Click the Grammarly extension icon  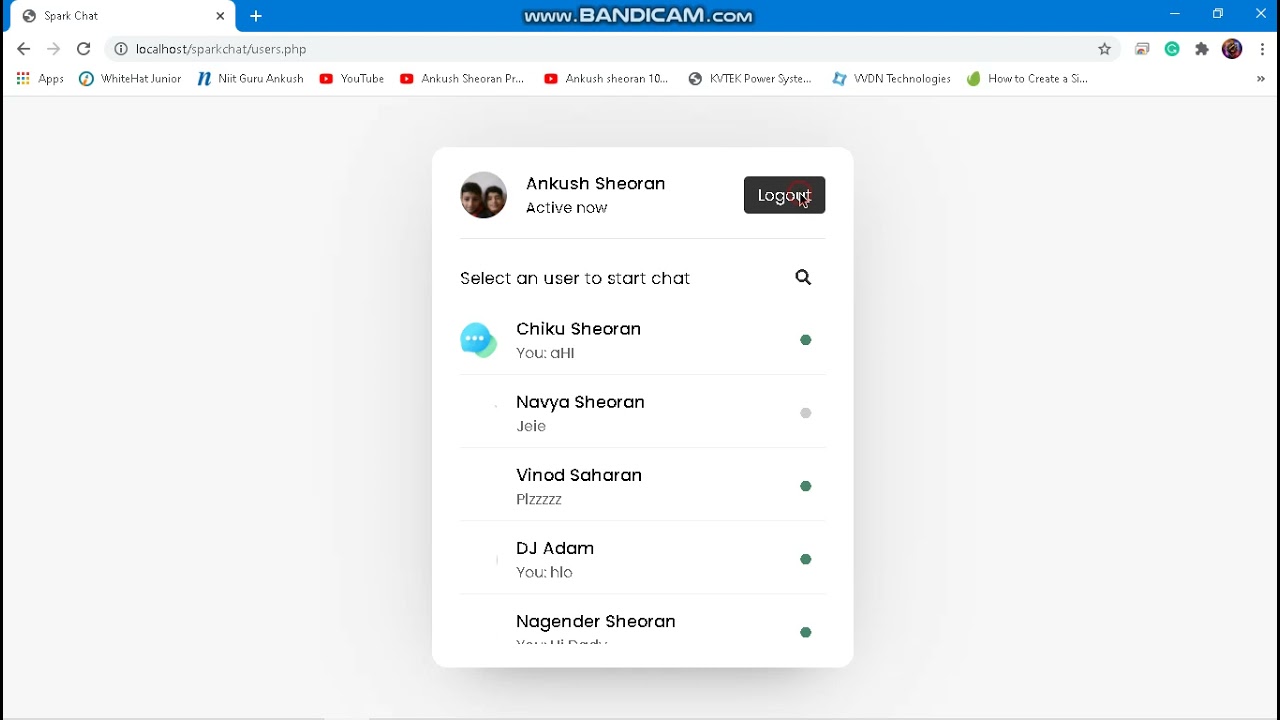pyautogui.click(x=1172, y=49)
